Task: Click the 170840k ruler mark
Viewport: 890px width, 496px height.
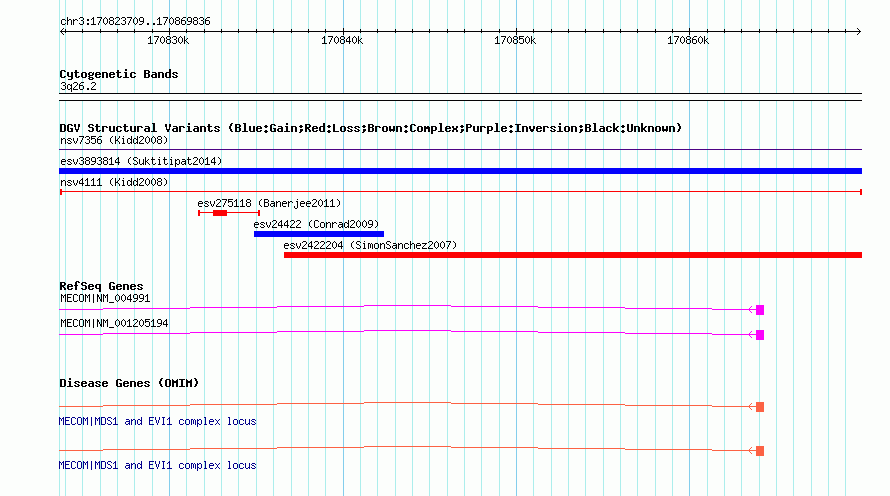Action: click(x=342, y=40)
